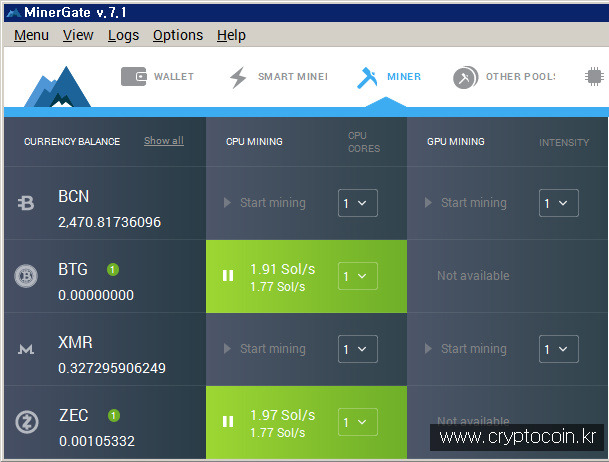
Task: Click BTG GPU Not available text
Action: point(473,276)
